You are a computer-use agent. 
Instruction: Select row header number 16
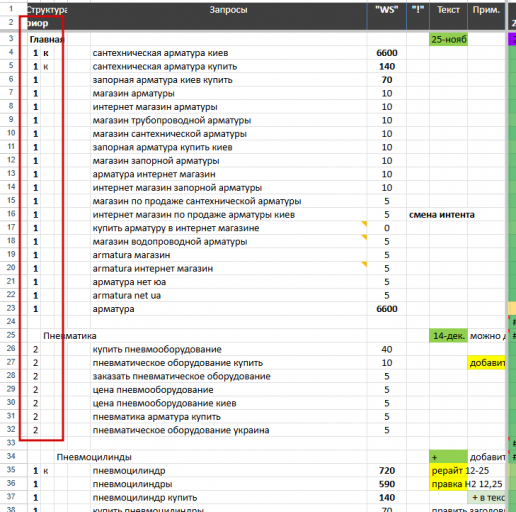pyautogui.click(x=11, y=214)
